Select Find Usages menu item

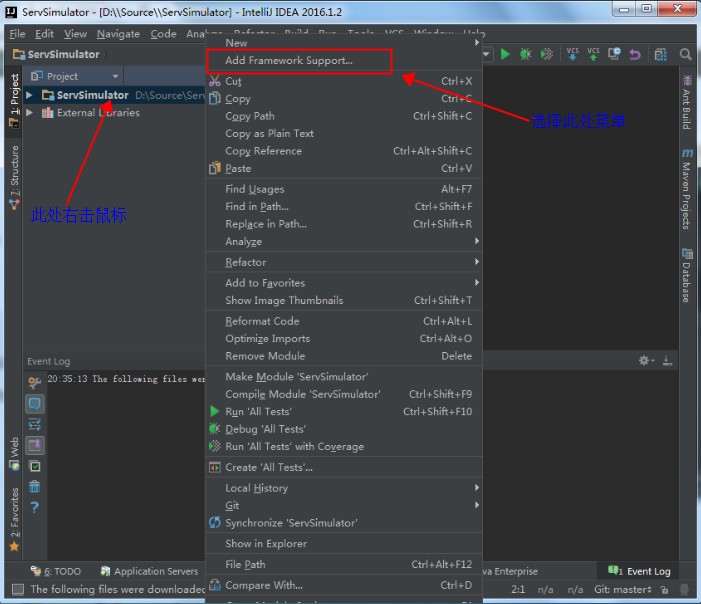coord(343,189)
